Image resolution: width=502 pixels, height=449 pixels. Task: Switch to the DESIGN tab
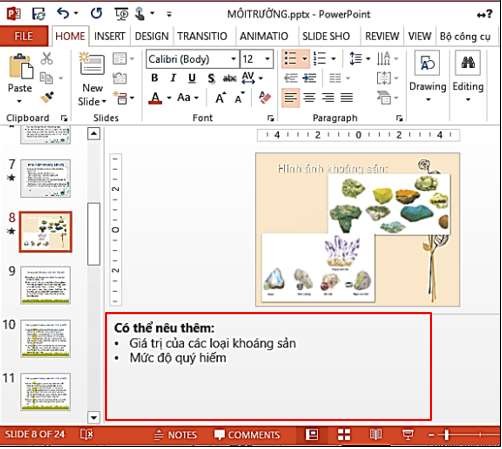(152, 36)
